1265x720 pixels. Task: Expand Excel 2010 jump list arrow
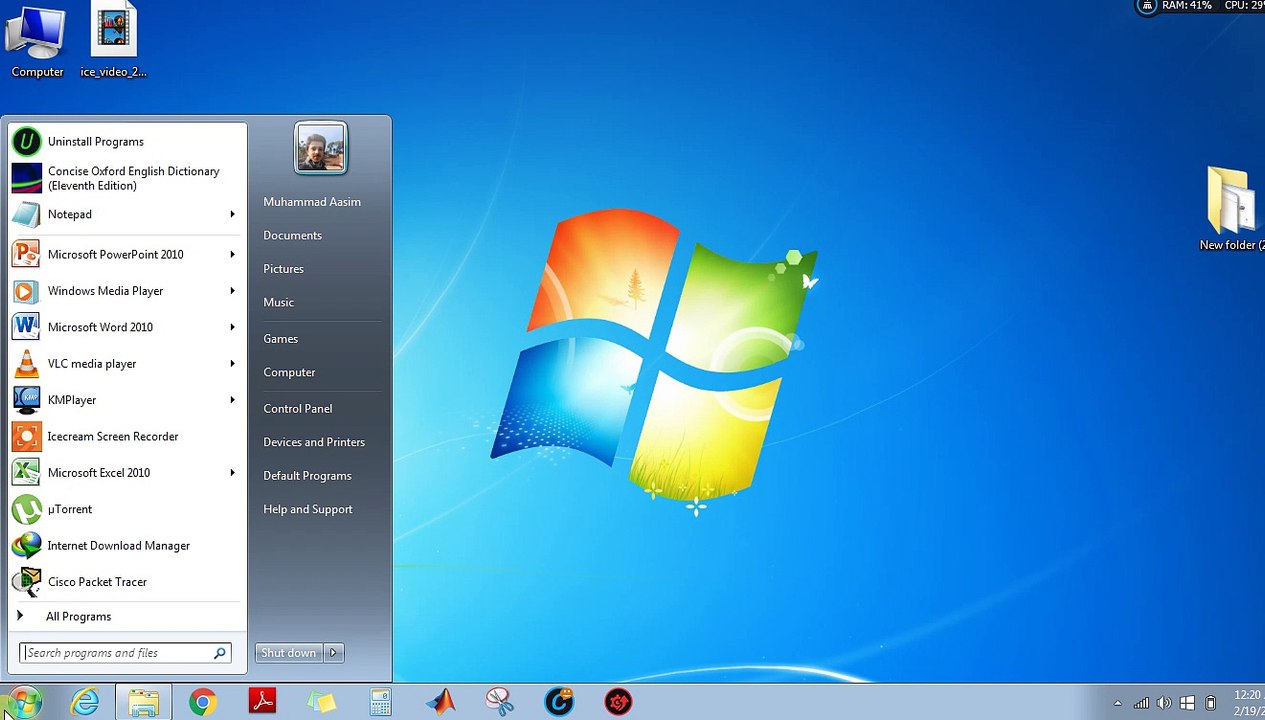(233, 473)
